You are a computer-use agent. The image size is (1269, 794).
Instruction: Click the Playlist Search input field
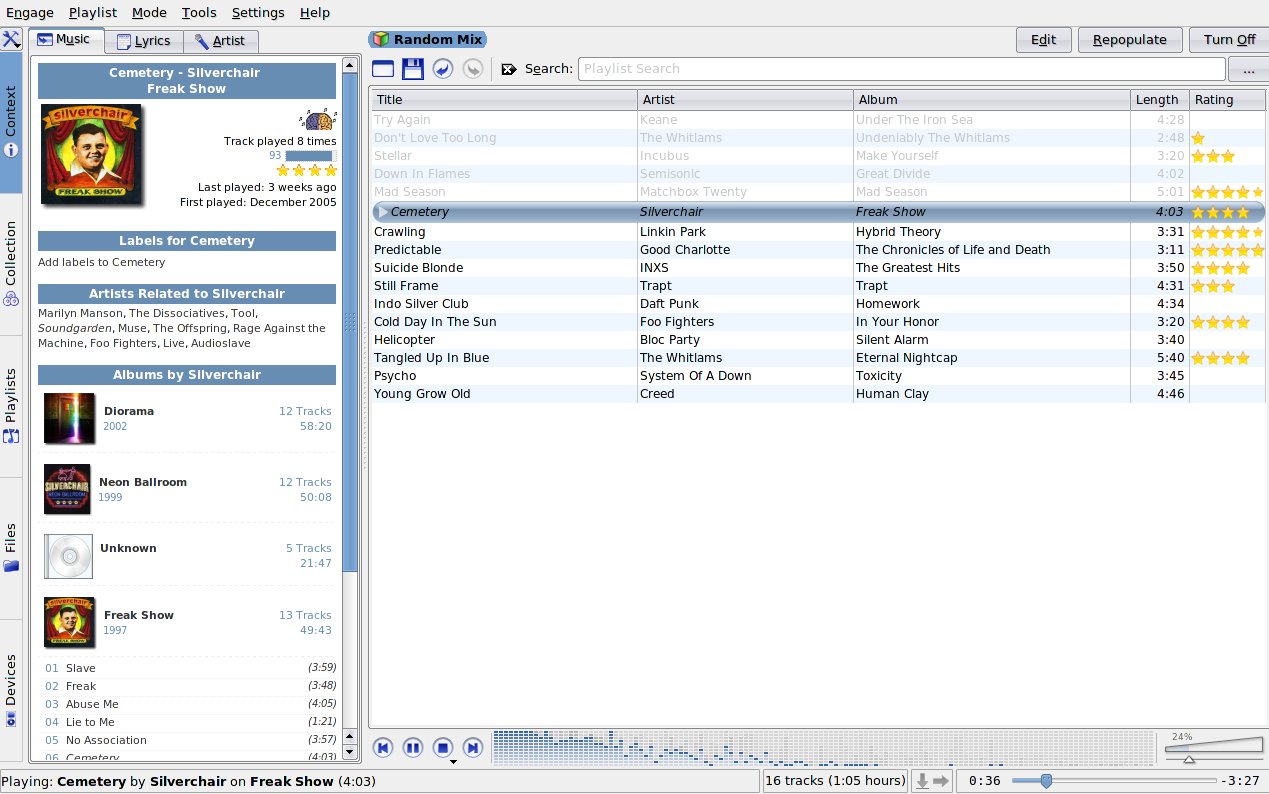click(x=901, y=69)
